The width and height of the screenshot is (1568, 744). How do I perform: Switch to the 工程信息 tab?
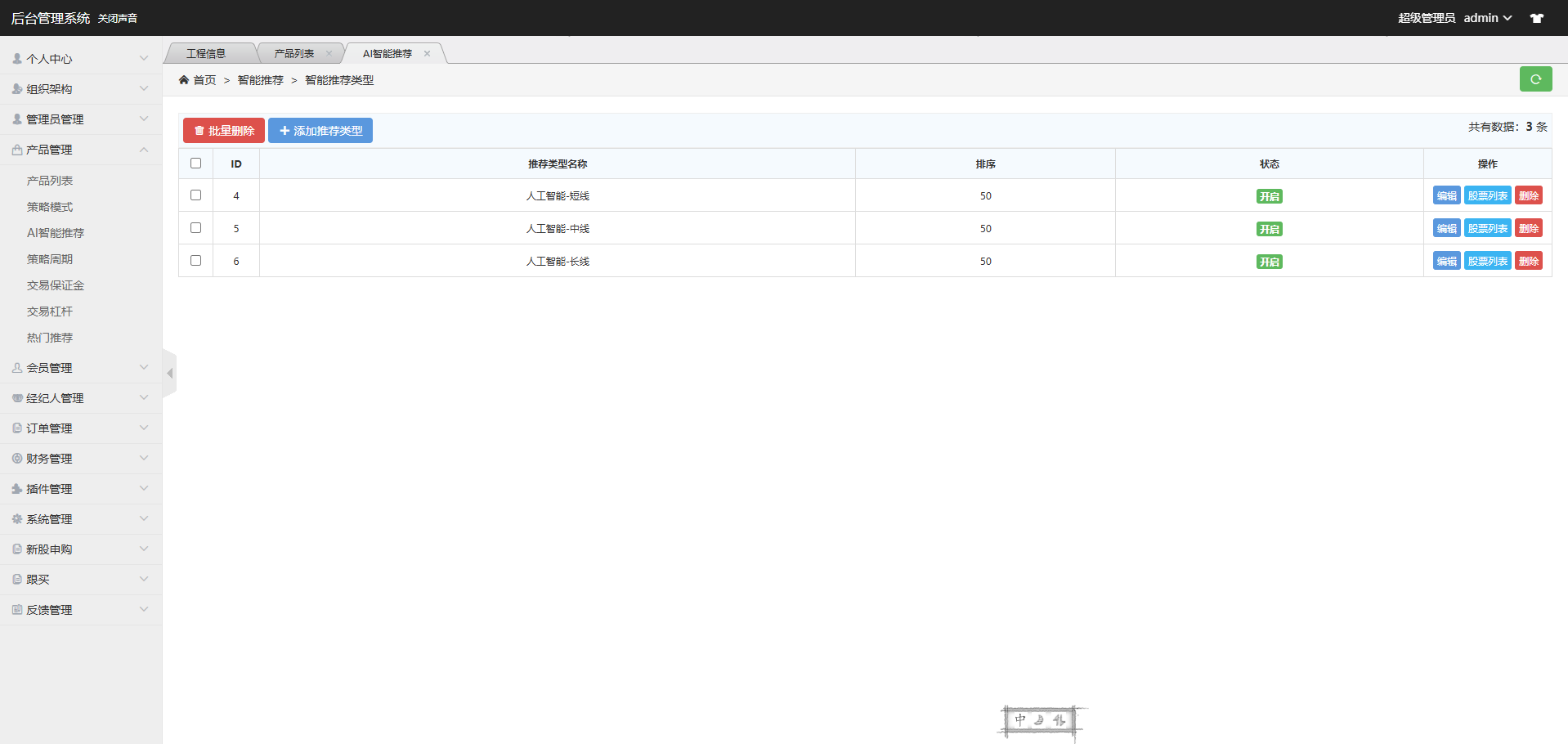(x=206, y=54)
